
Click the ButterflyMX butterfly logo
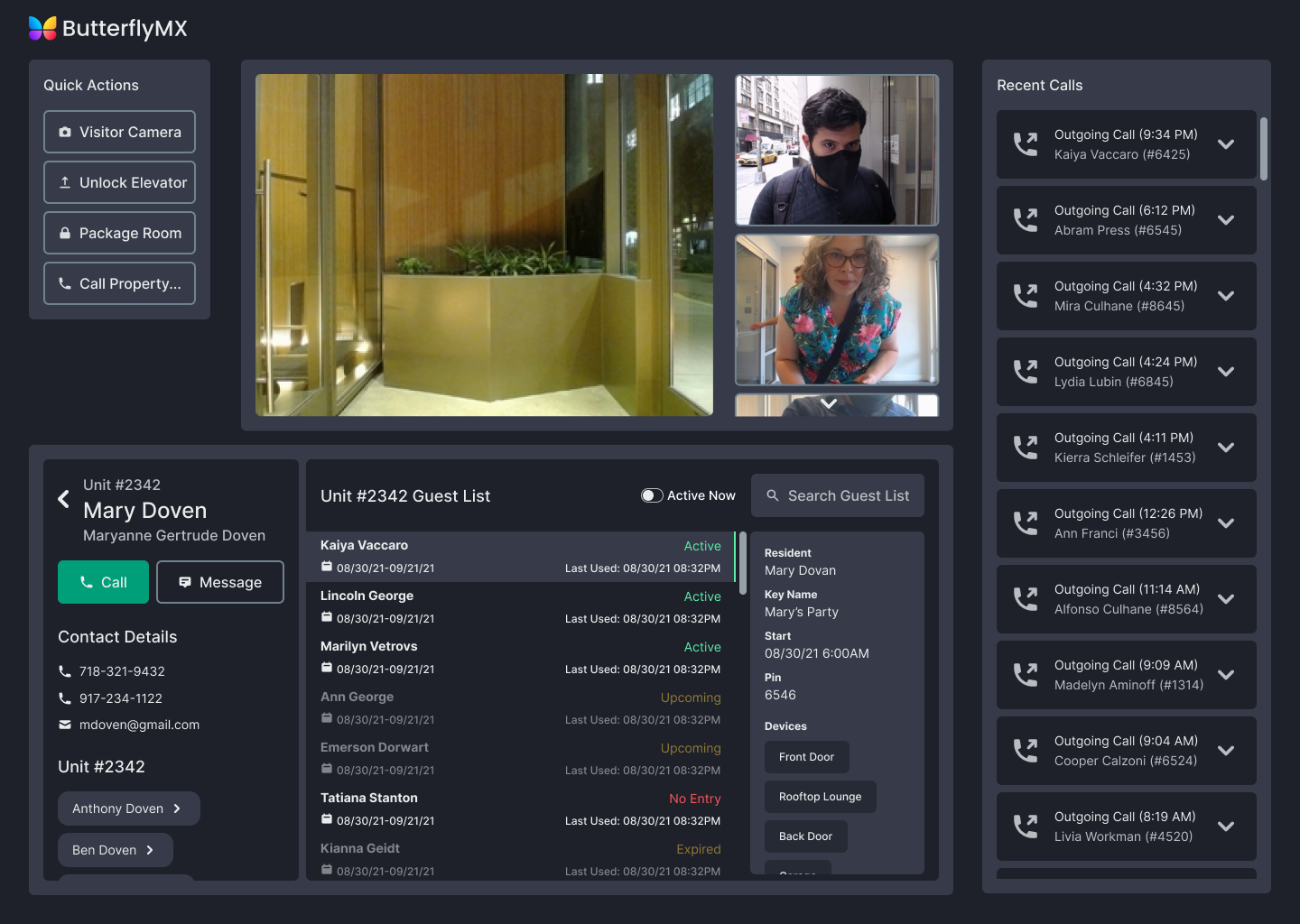pos(42,29)
